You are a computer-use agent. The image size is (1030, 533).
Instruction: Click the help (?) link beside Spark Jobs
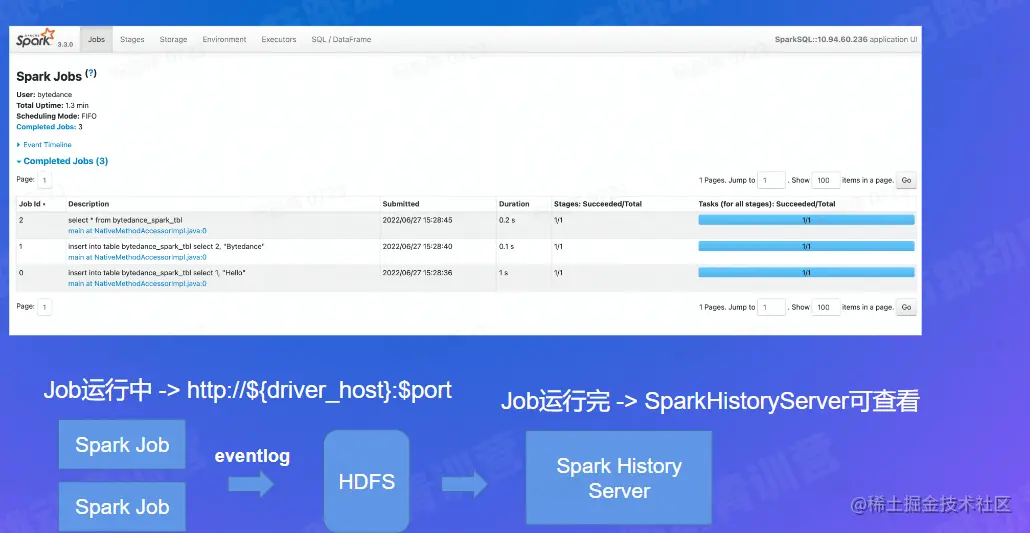91,74
